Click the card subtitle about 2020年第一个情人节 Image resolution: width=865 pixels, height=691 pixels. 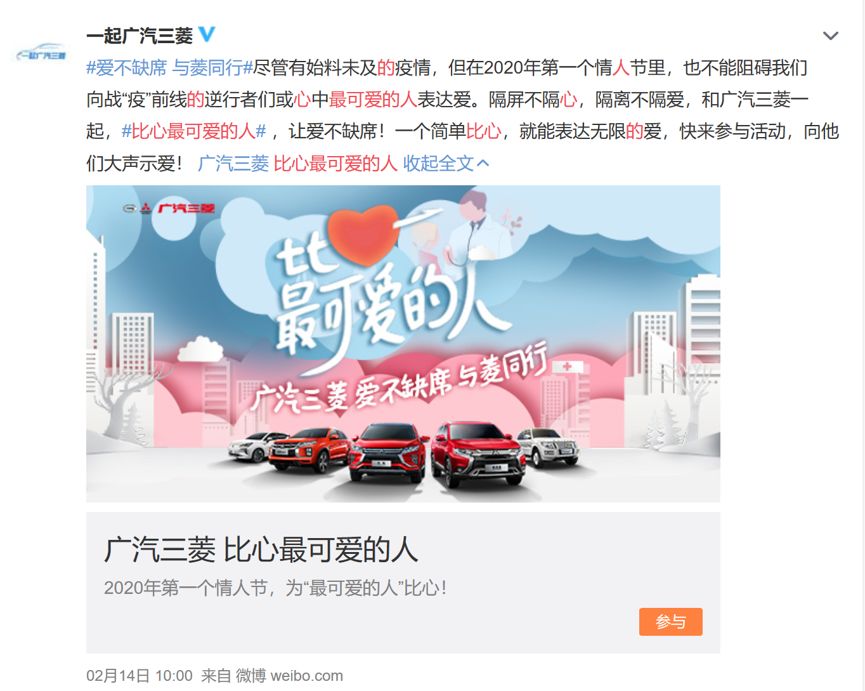pos(275,588)
